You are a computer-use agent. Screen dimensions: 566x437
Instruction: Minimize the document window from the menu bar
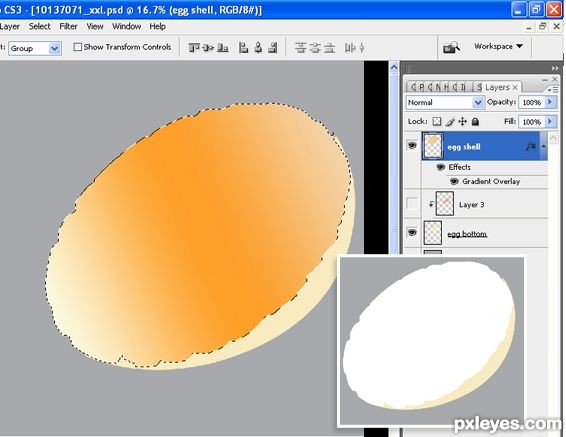529,27
